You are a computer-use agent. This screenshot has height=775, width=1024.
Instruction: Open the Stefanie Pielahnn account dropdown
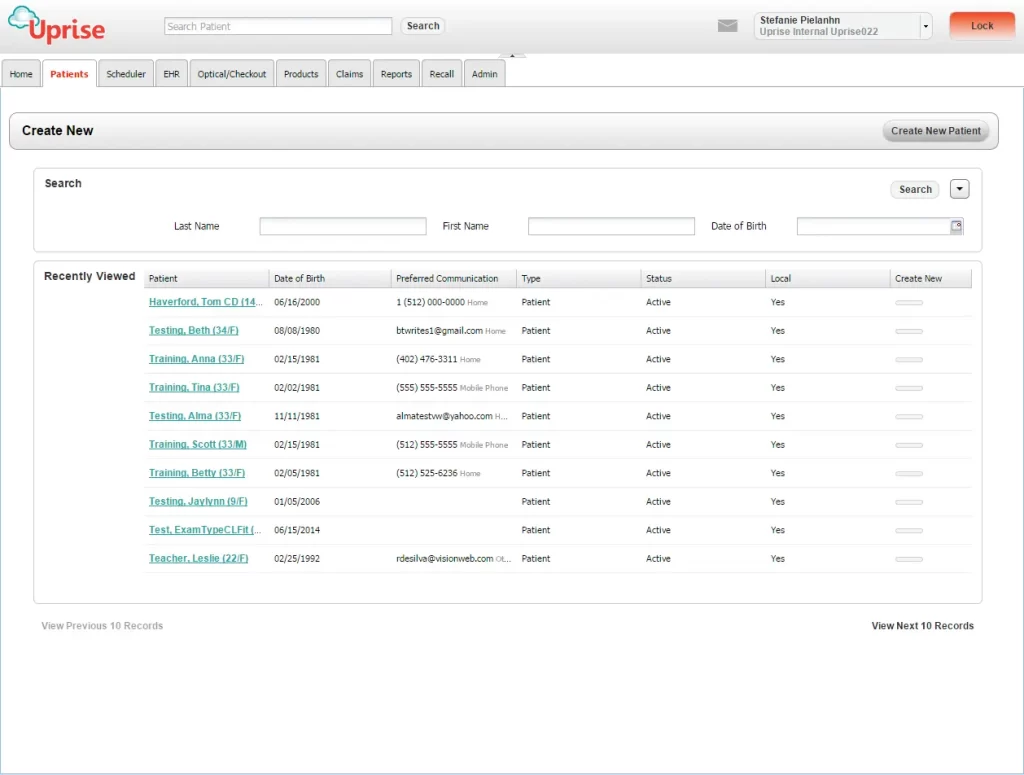point(927,25)
